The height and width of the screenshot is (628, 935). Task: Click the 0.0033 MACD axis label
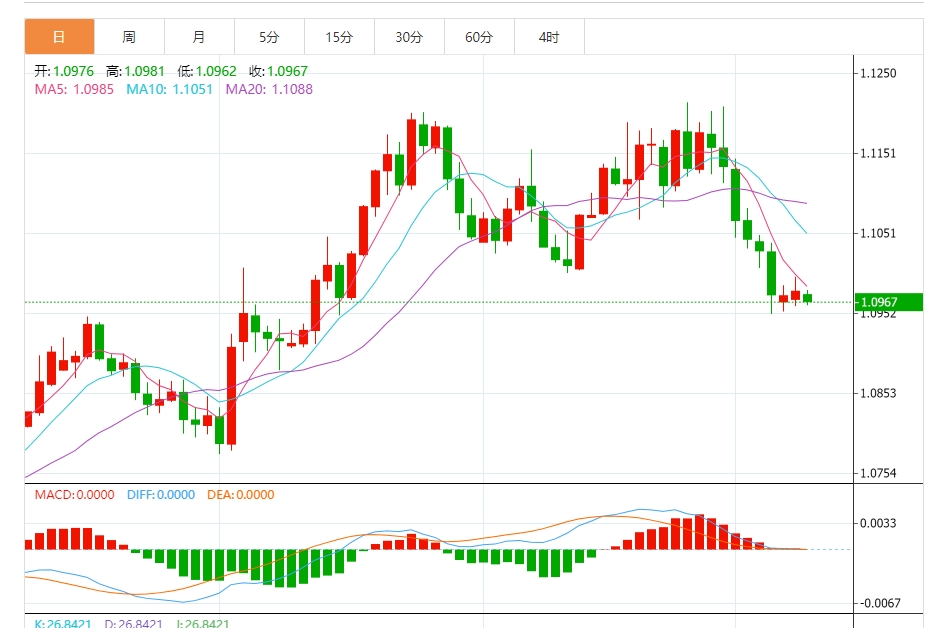click(878, 524)
